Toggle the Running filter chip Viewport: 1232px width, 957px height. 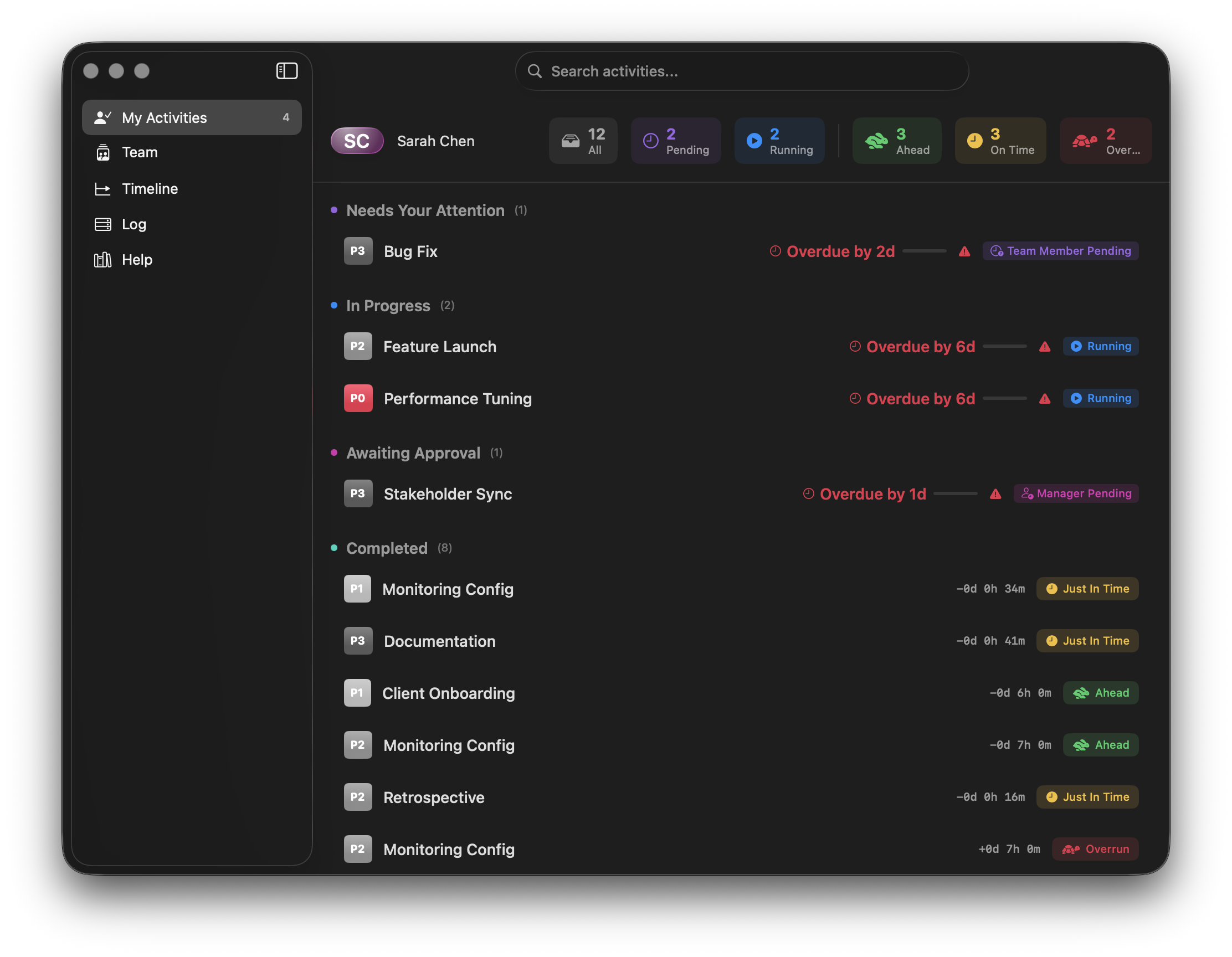coord(779,141)
